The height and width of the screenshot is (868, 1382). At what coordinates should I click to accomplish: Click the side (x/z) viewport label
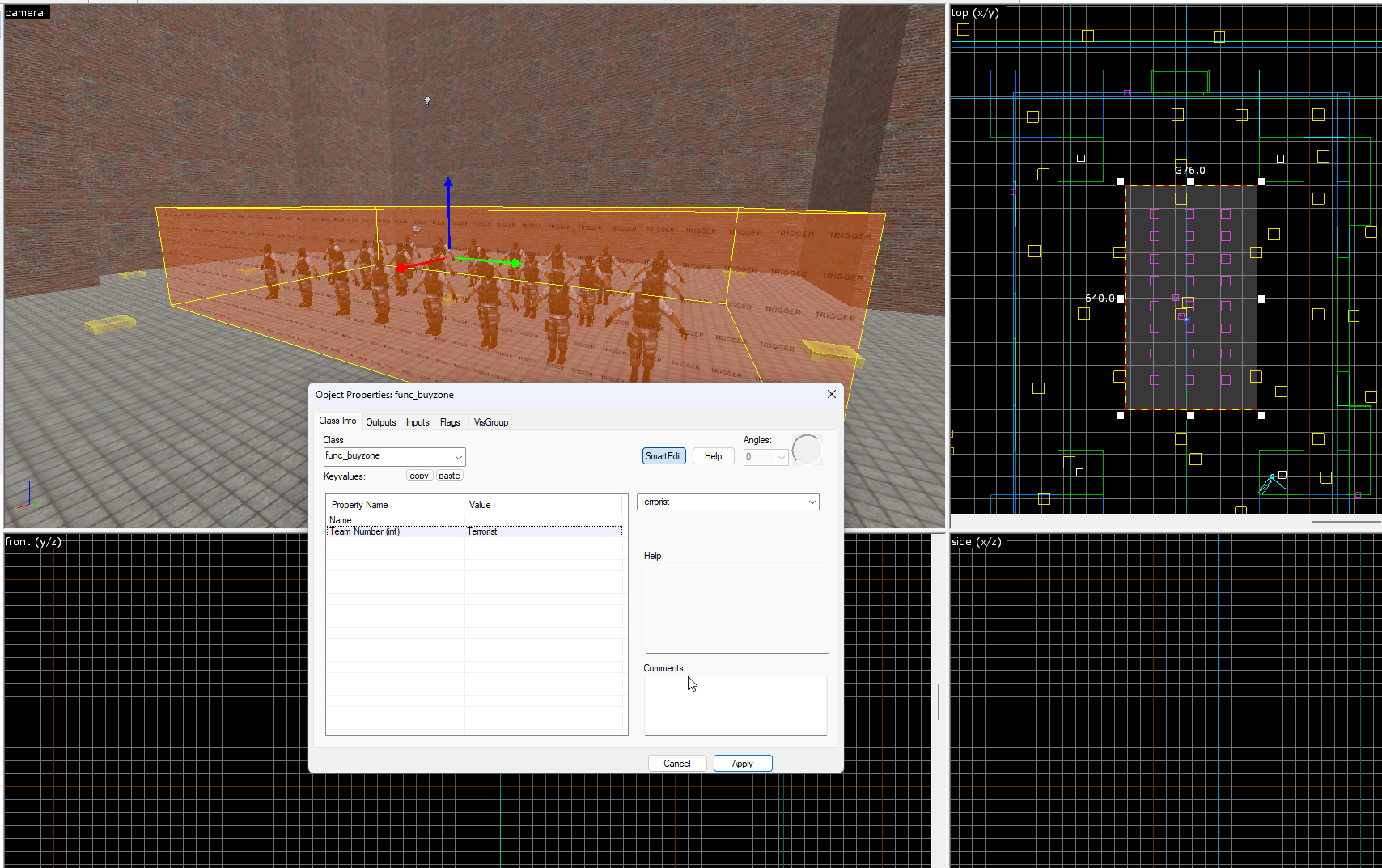click(977, 541)
